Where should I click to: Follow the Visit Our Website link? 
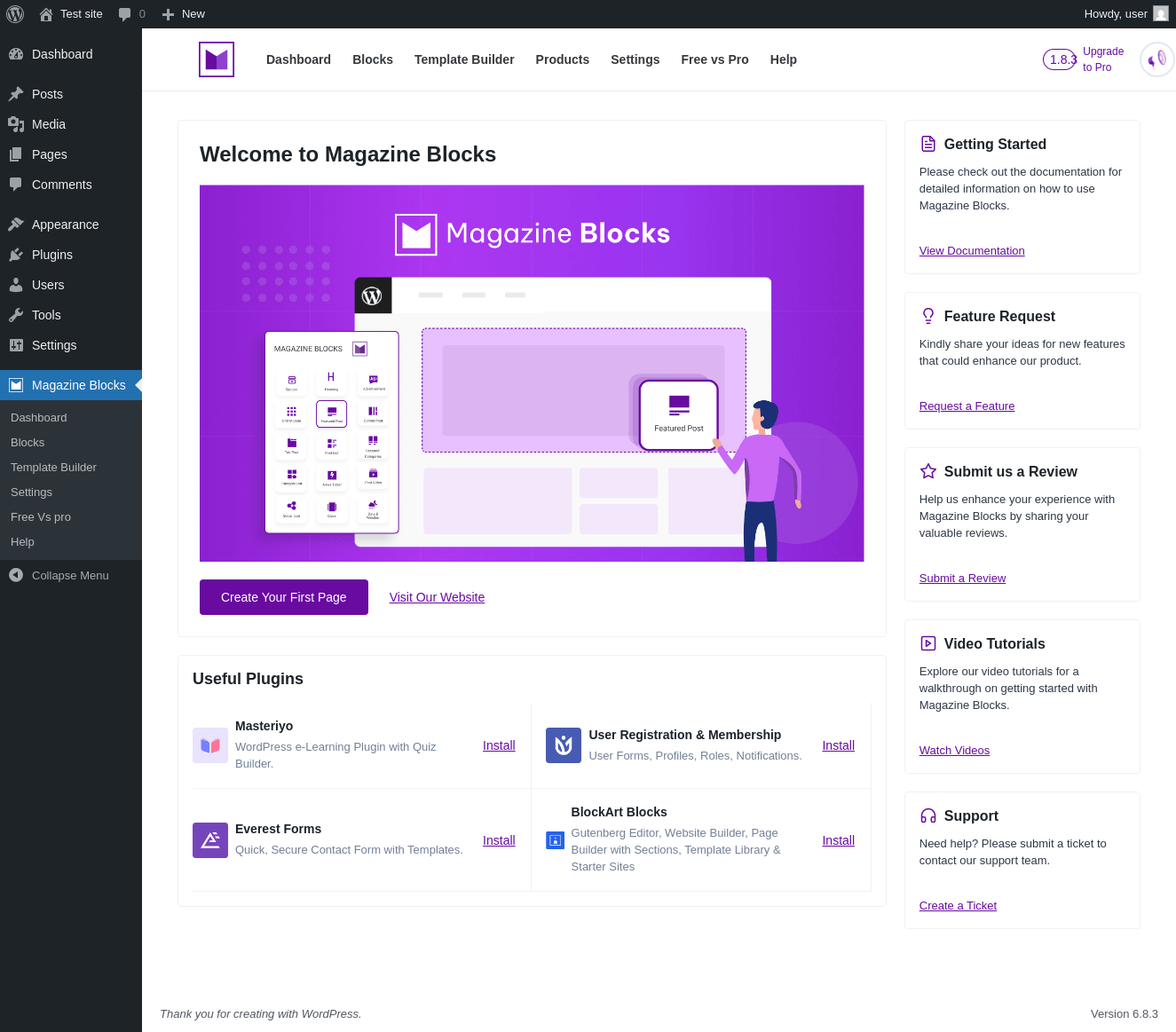pyautogui.click(x=437, y=597)
